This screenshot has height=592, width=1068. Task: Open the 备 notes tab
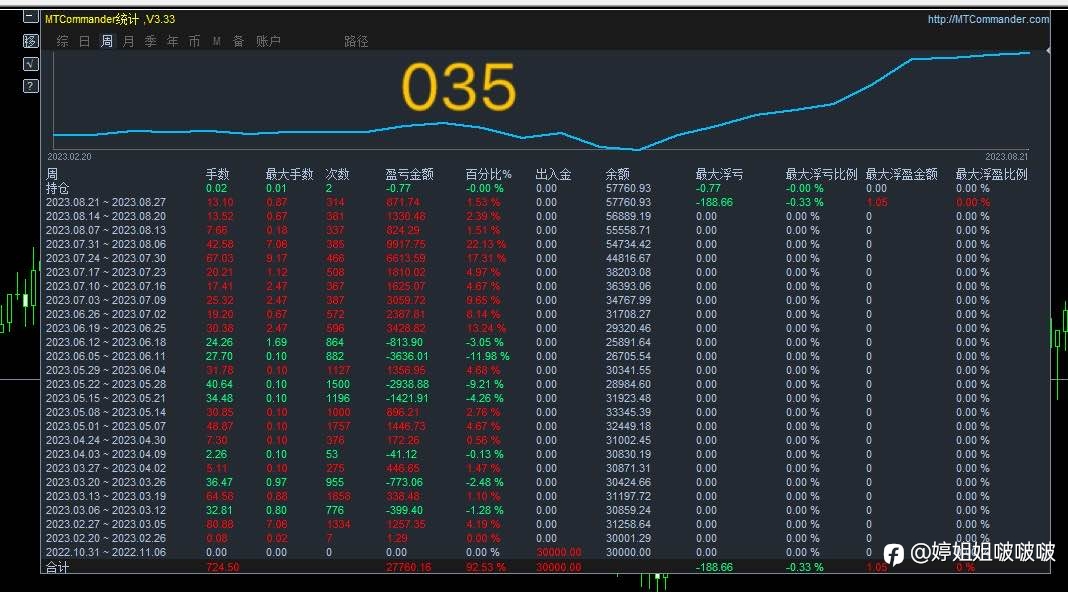pos(238,42)
